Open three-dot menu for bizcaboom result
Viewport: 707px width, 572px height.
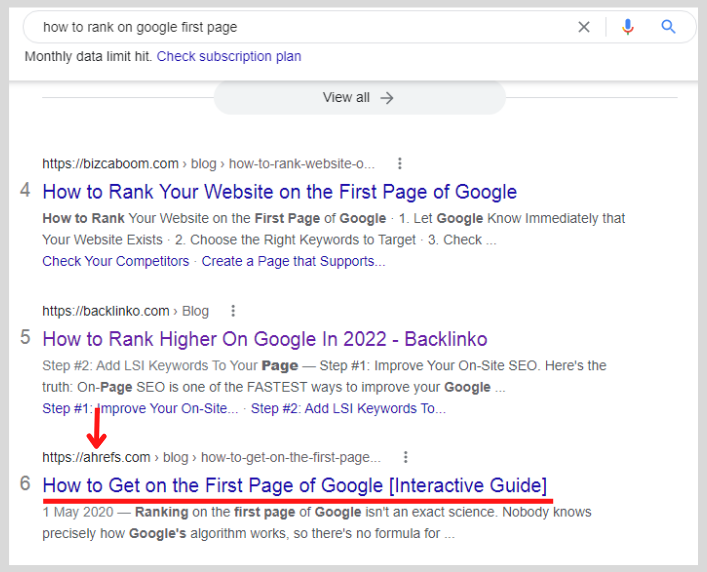click(x=399, y=163)
